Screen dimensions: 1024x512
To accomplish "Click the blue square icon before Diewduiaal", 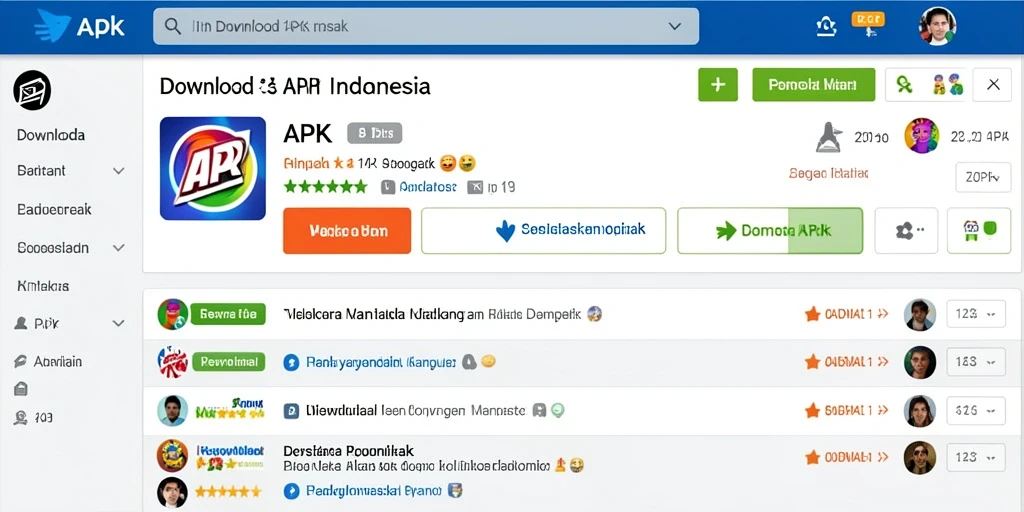I will point(291,411).
